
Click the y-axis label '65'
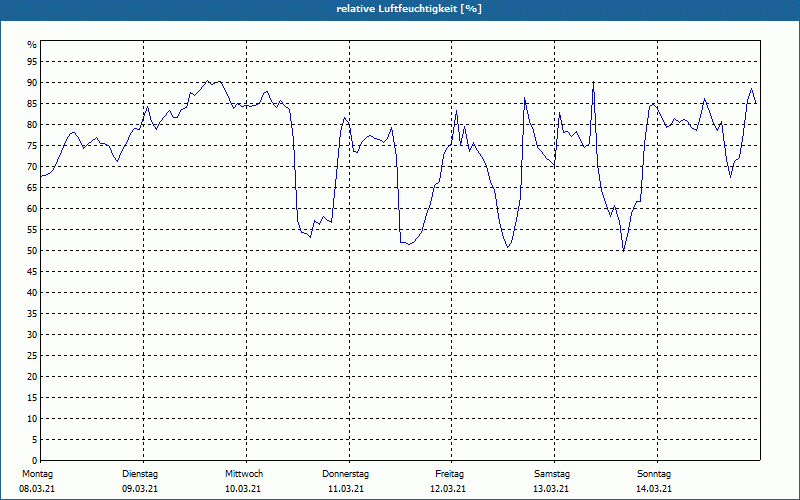coord(32,188)
